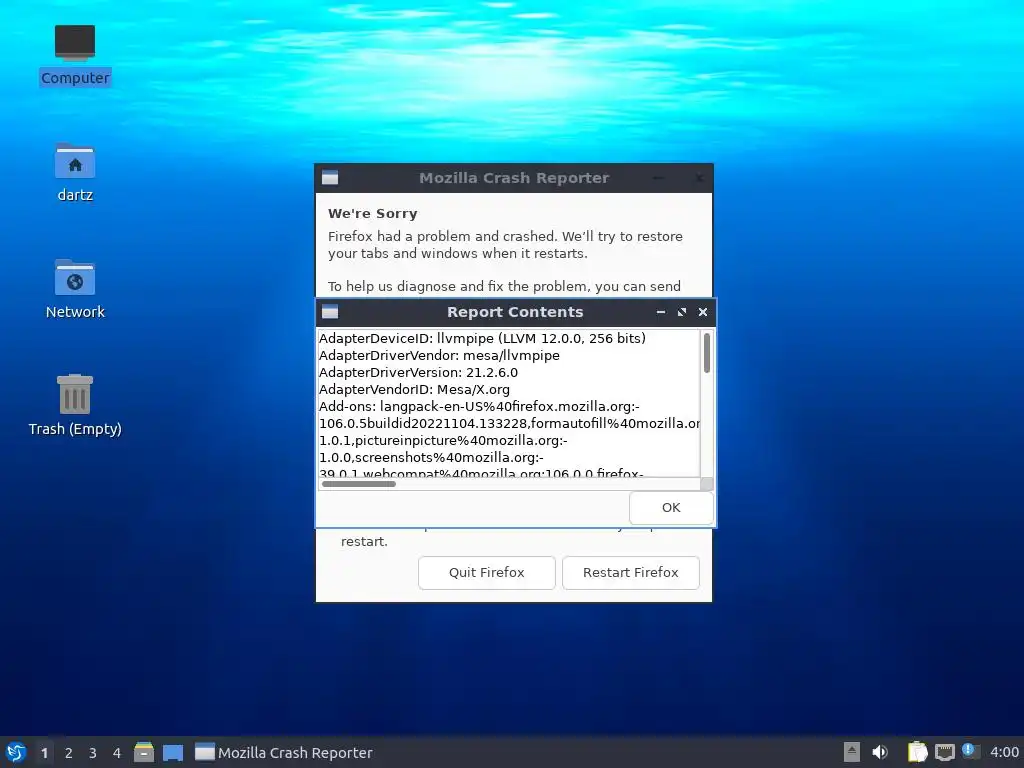Image resolution: width=1024 pixels, height=768 pixels.
Task: Click the AdapterVendorID: Mesa/X.org line
Action: 414,389
